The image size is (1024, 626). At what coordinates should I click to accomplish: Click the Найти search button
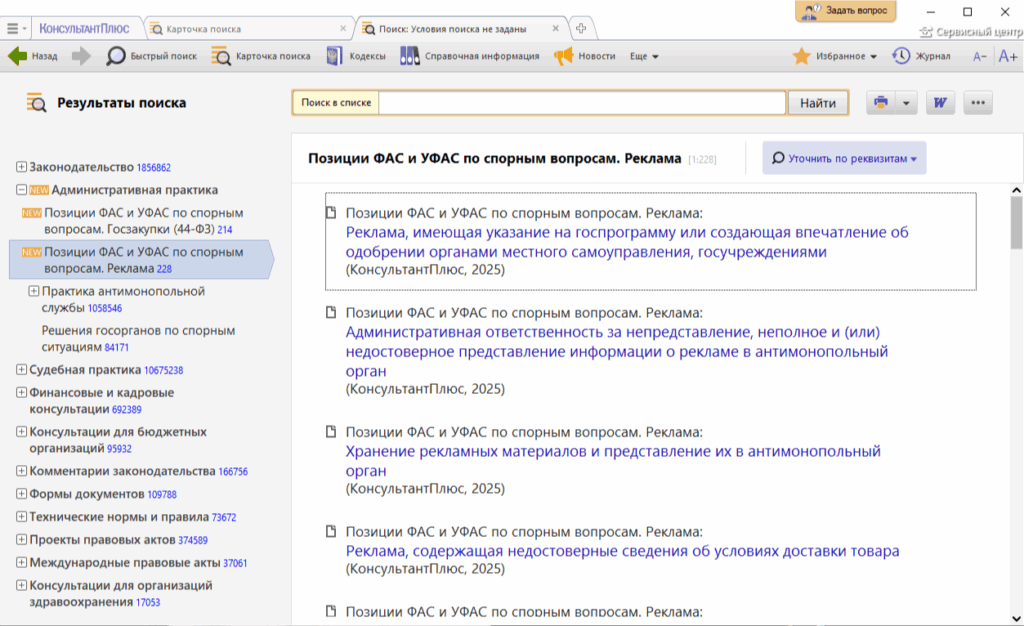[818, 102]
